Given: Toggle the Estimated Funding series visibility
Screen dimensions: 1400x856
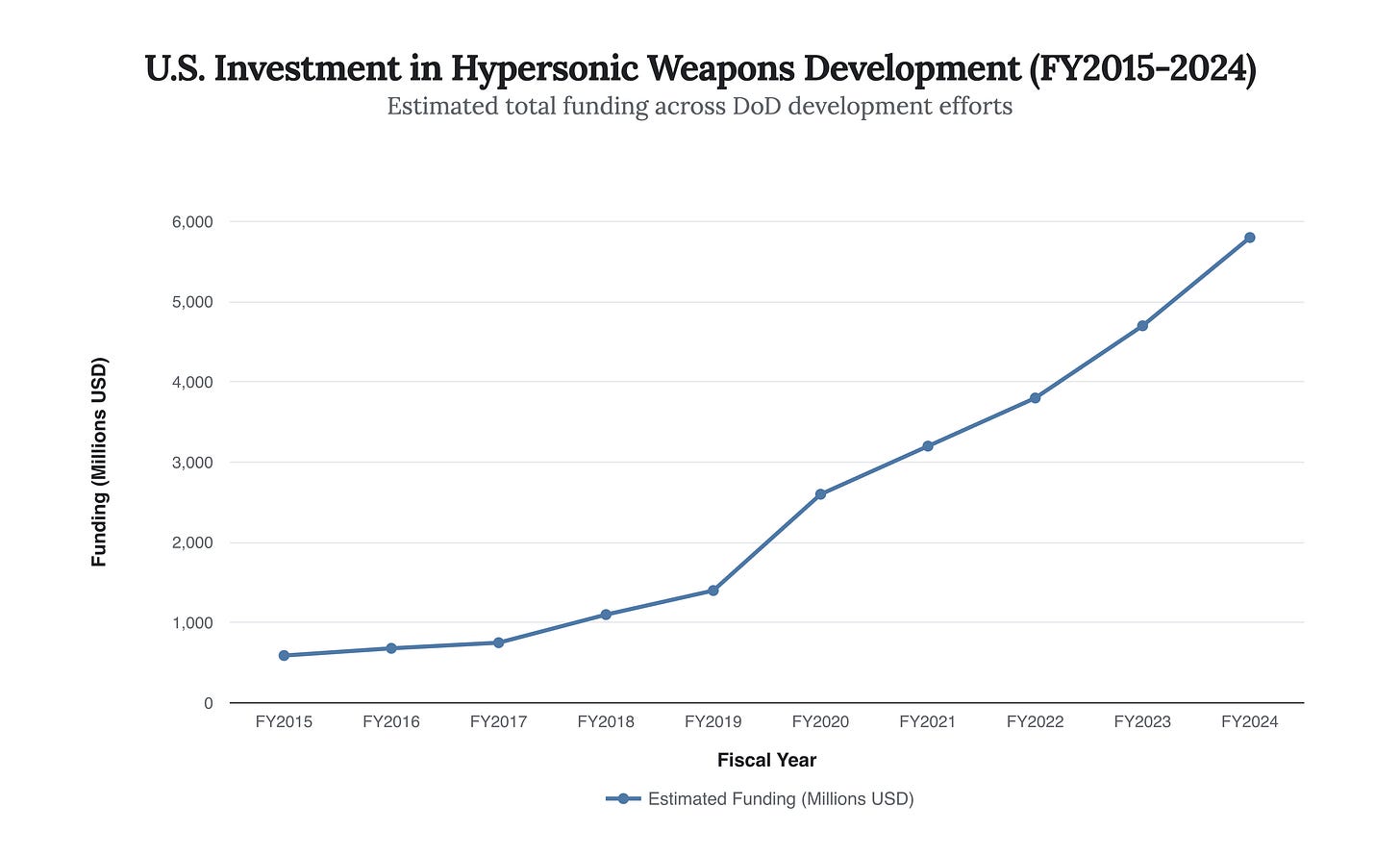Looking at the screenshot, I should tap(760, 798).
